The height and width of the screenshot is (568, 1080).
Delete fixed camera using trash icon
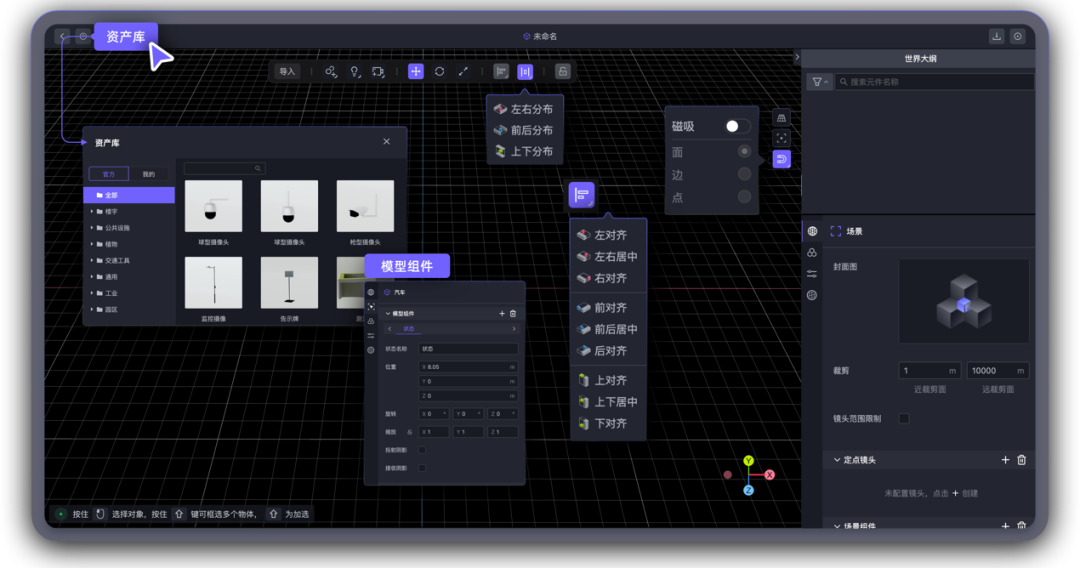click(1021, 460)
